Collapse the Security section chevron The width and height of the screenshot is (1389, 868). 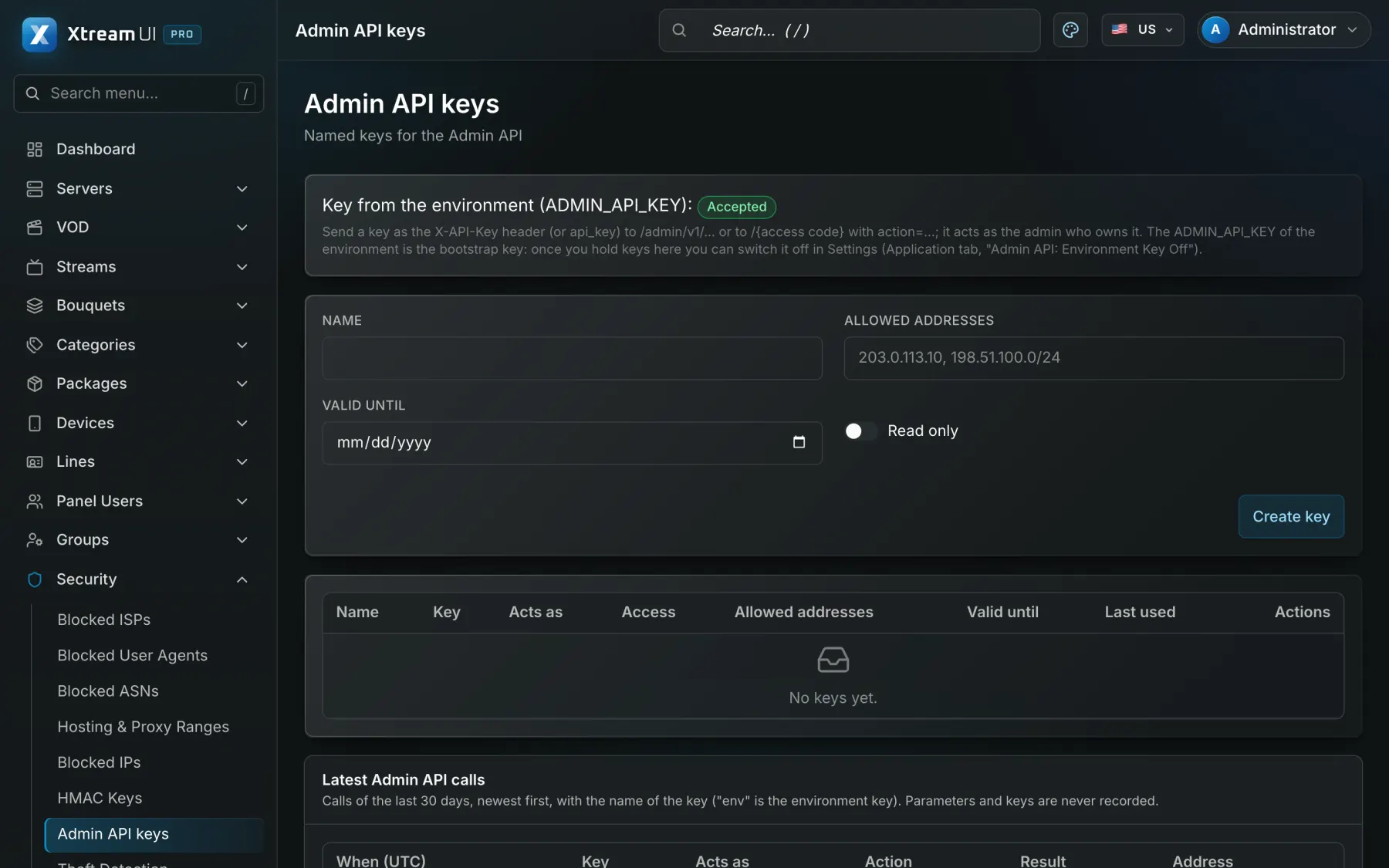click(x=242, y=579)
